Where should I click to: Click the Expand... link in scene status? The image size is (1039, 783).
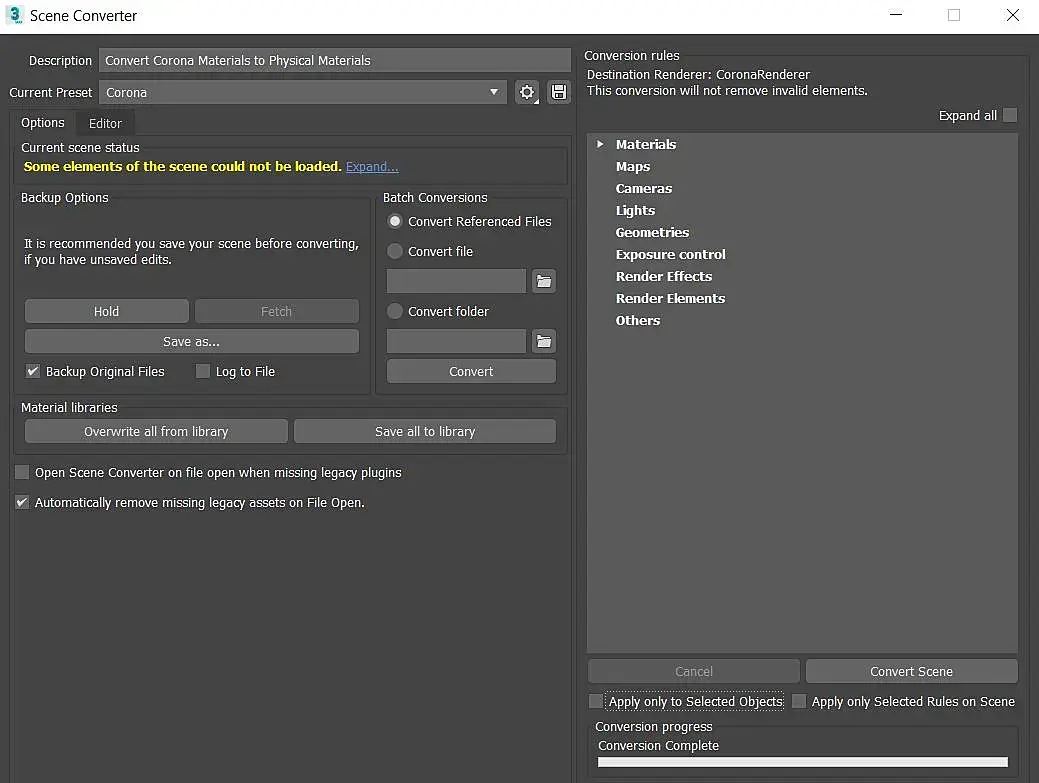372,166
